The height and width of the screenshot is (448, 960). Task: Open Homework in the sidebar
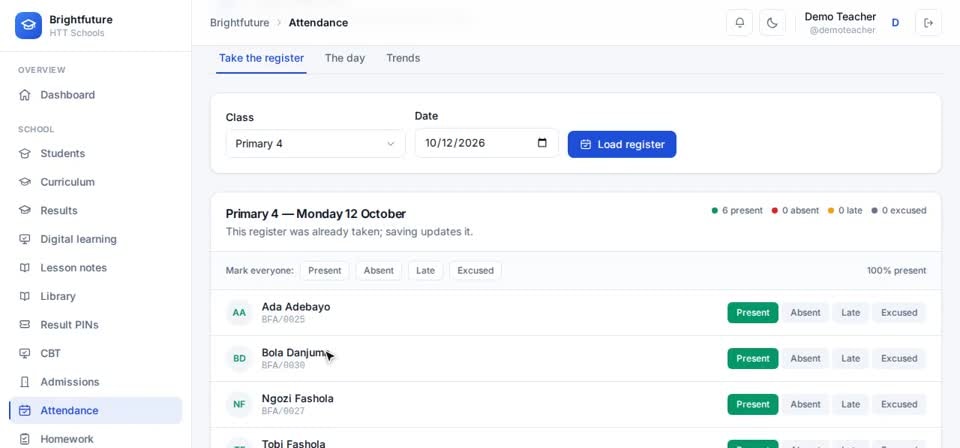(96, 439)
